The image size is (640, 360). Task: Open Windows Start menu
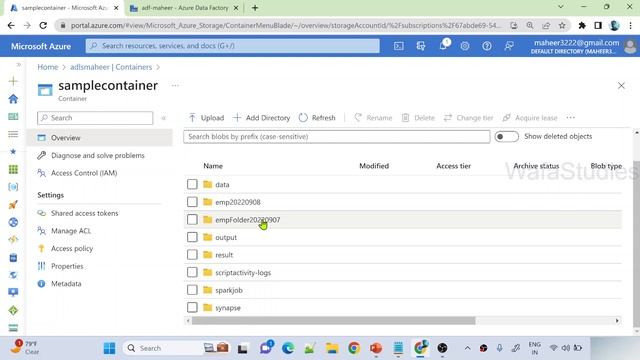109,348
